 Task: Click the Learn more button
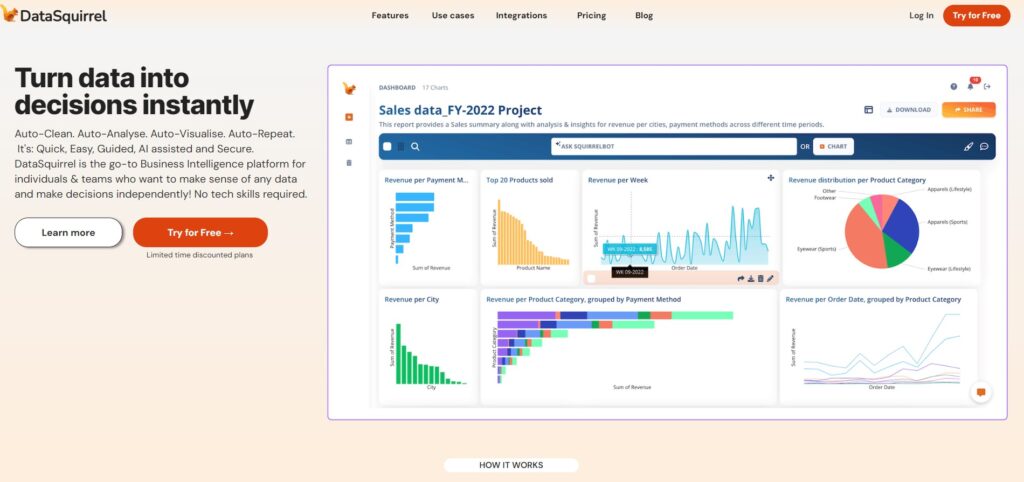coord(69,233)
